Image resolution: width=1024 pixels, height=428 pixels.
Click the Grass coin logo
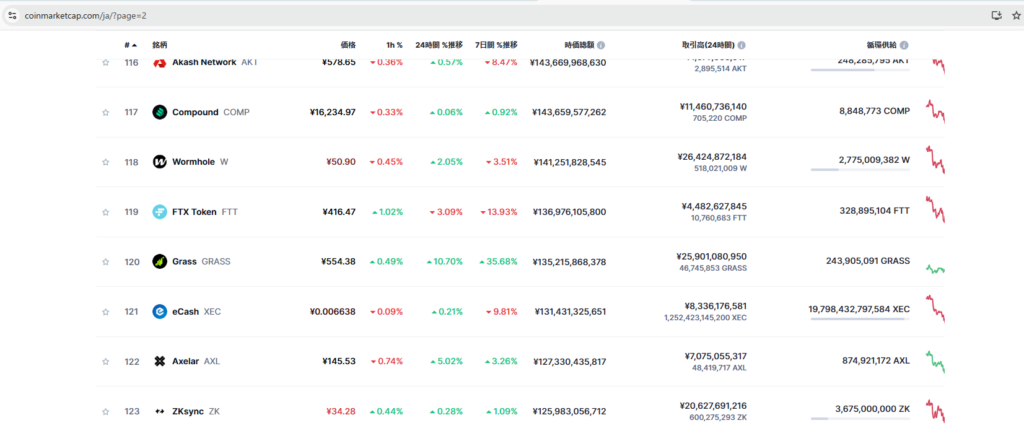click(x=159, y=262)
